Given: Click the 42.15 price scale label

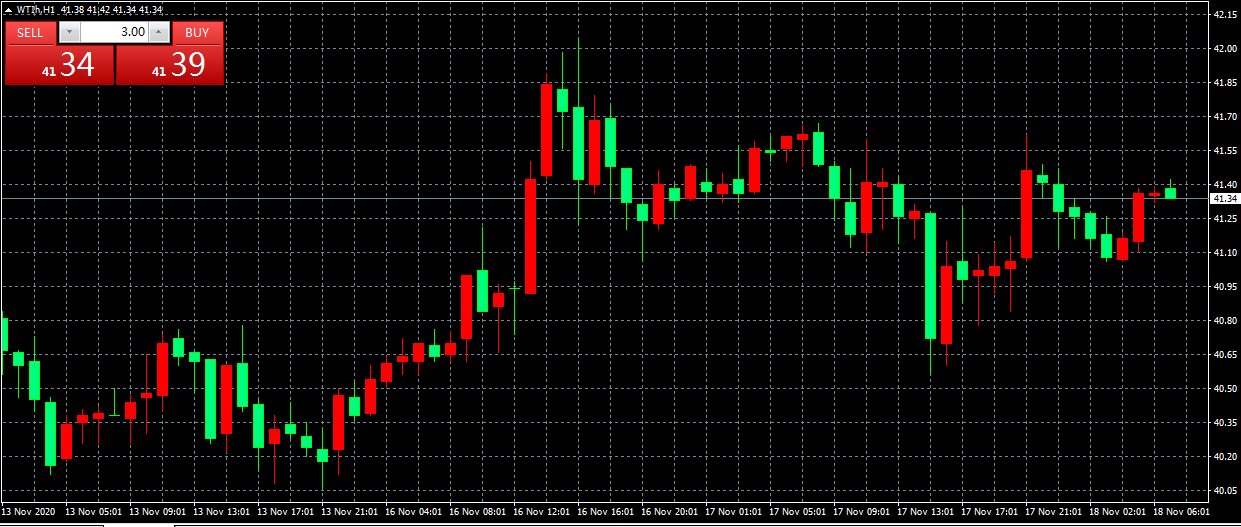Looking at the screenshot, I should [x=1225, y=15].
